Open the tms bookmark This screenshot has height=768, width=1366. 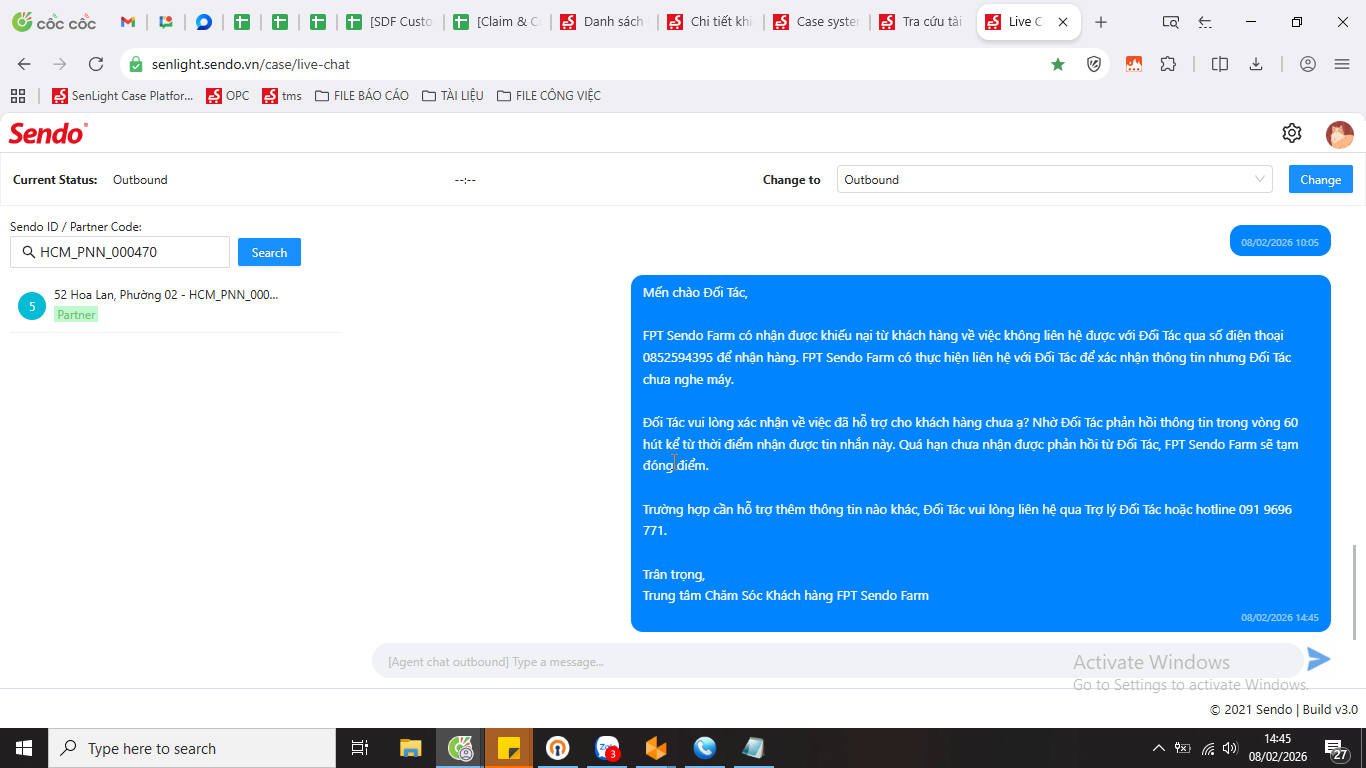pyautogui.click(x=282, y=96)
